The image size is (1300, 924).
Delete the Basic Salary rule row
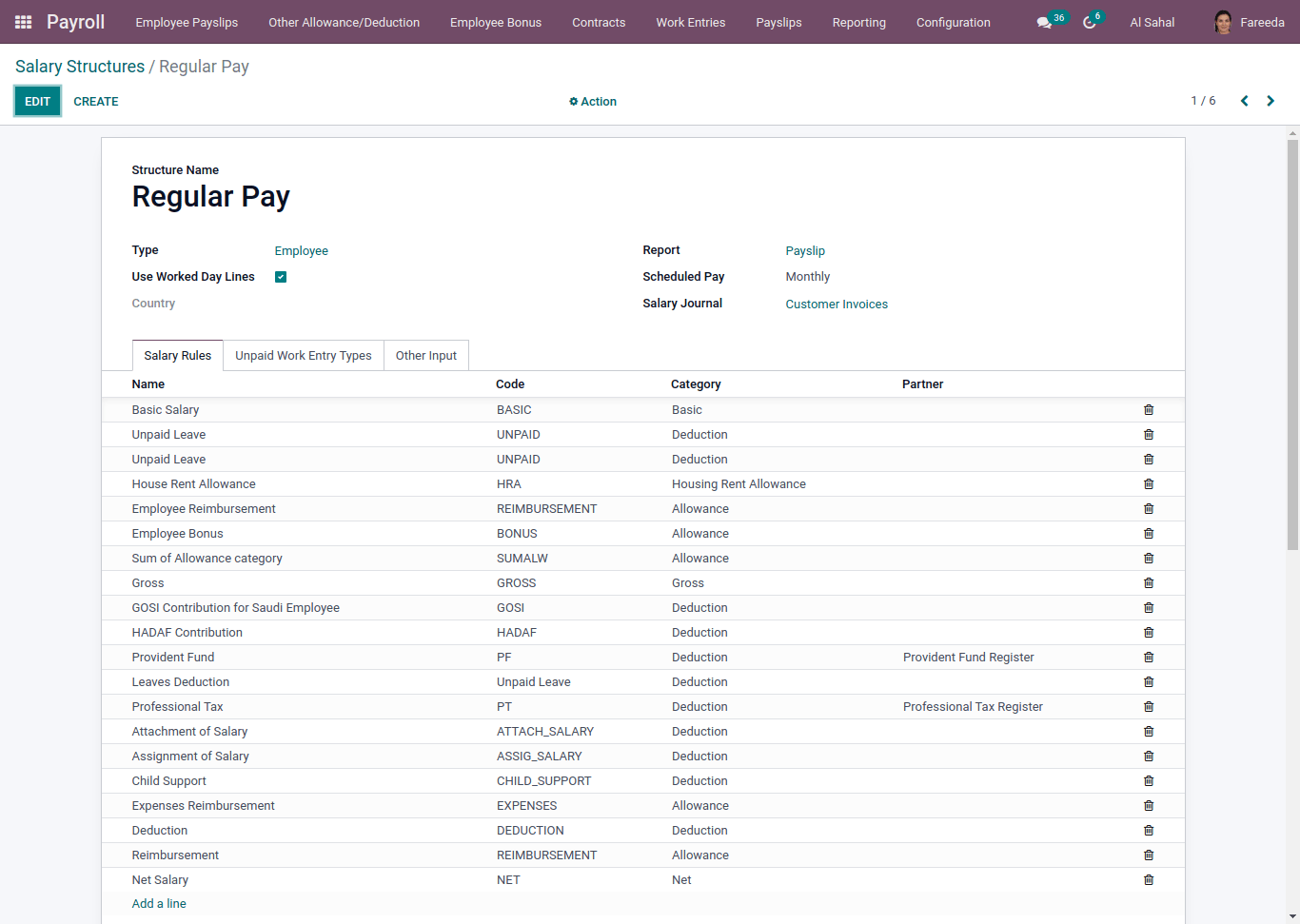coord(1149,410)
